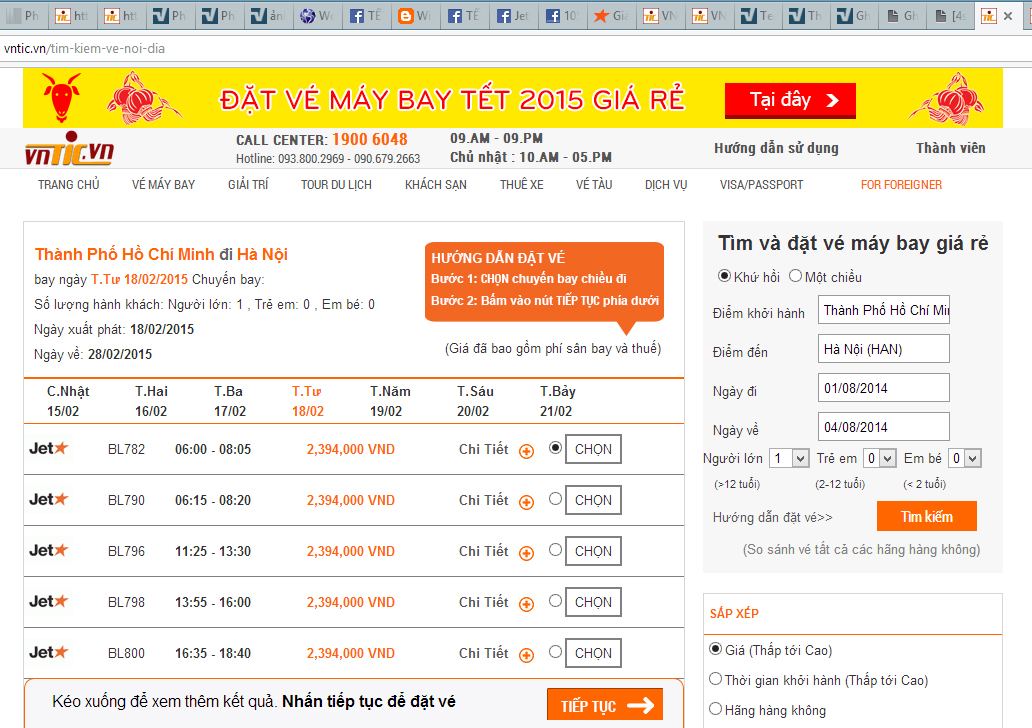Expand details plus icon for flight BL782
This screenshot has width=1032, height=728.
click(x=527, y=452)
